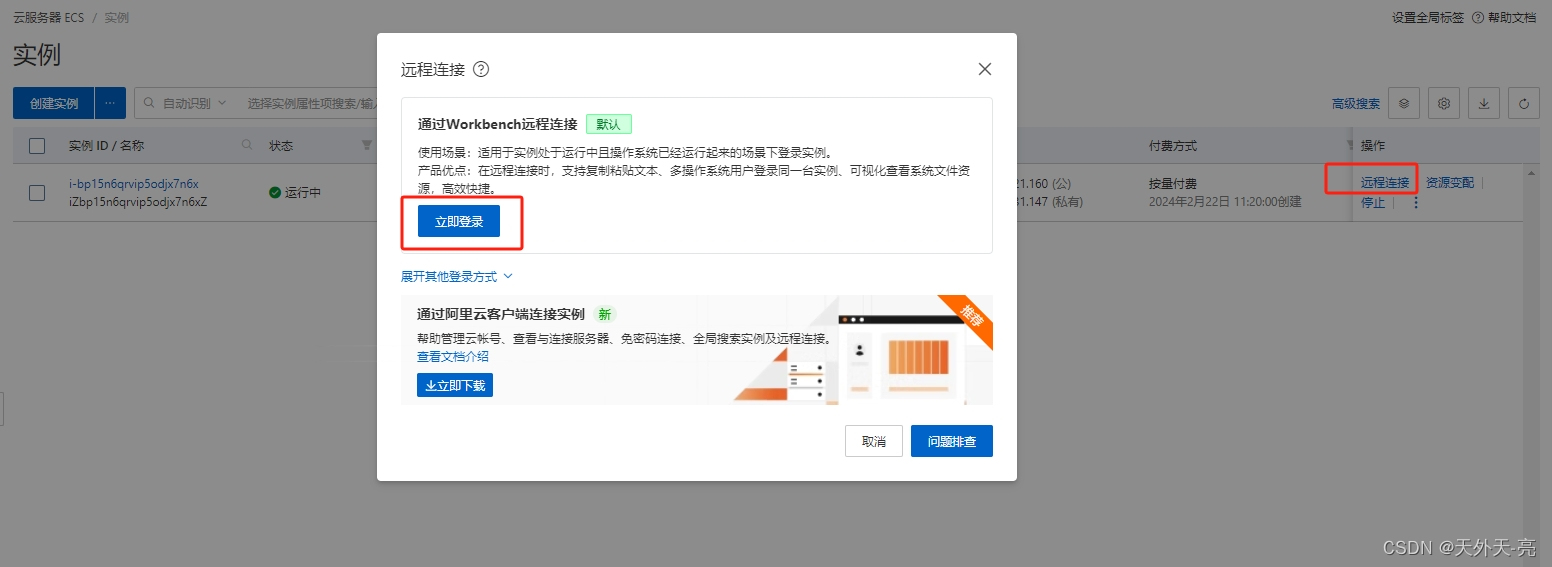
Task: Click the 按量付费 billing text
Action: coord(1173,184)
